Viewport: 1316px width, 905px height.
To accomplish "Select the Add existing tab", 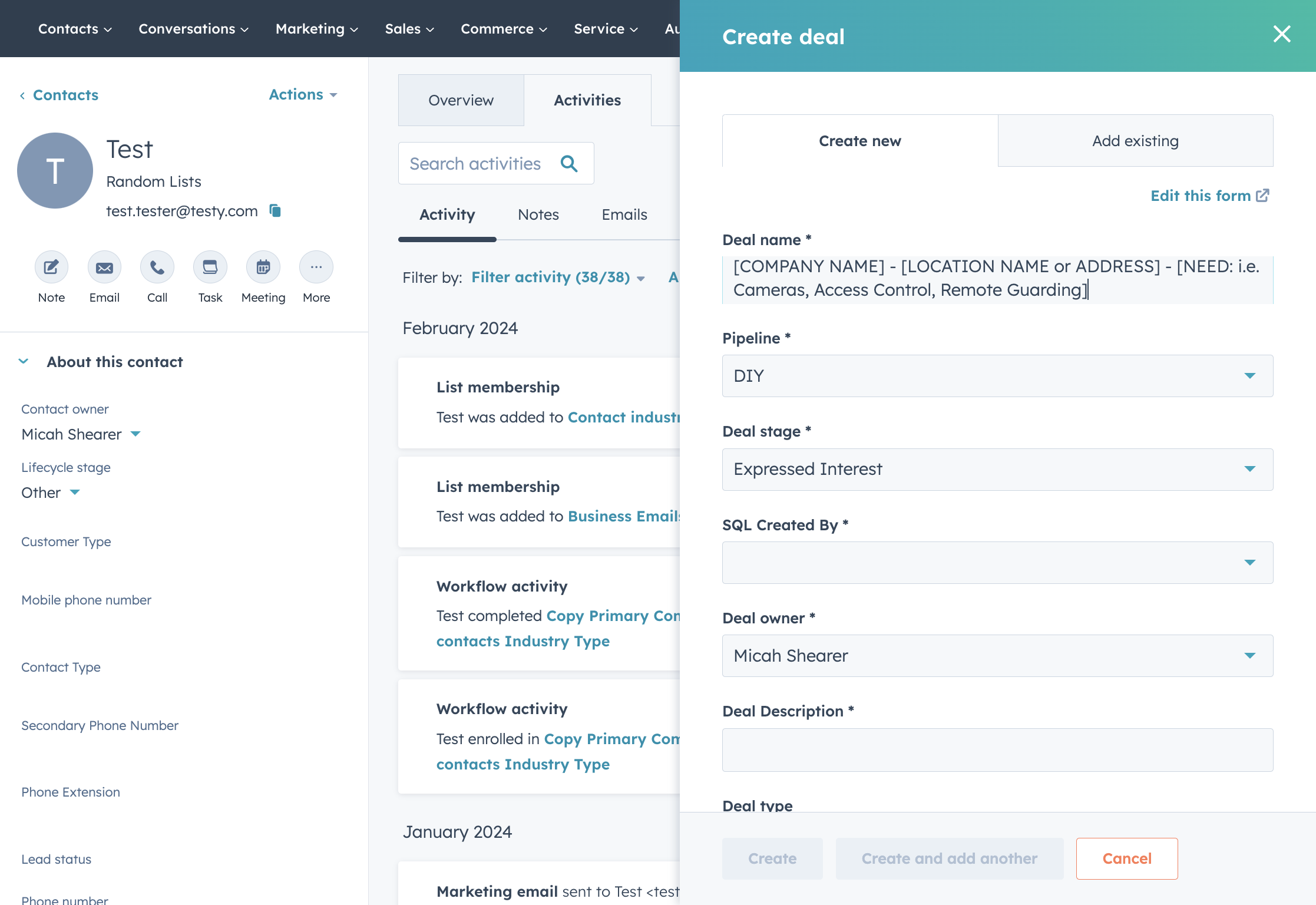I will [1136, 141].
